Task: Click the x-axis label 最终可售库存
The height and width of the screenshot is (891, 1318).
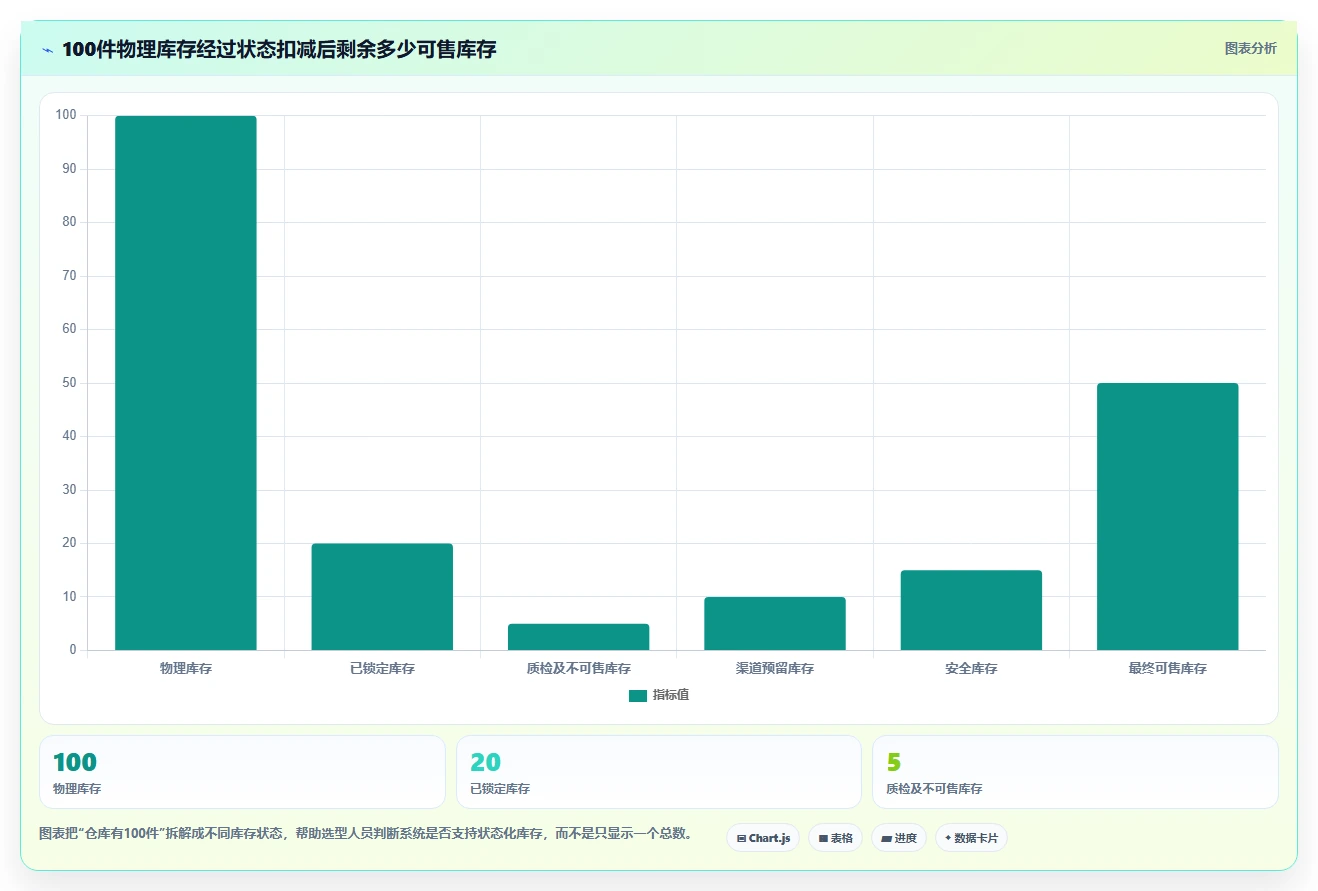Action: (1167, 668)
